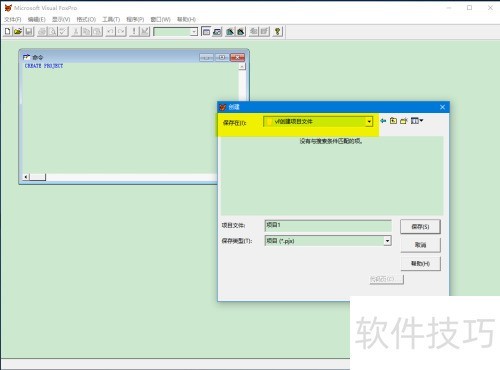This screenshot has height=370, width=500.
Task: Click the Spelling check toolbar icon
Action: (x=63, y=32)
